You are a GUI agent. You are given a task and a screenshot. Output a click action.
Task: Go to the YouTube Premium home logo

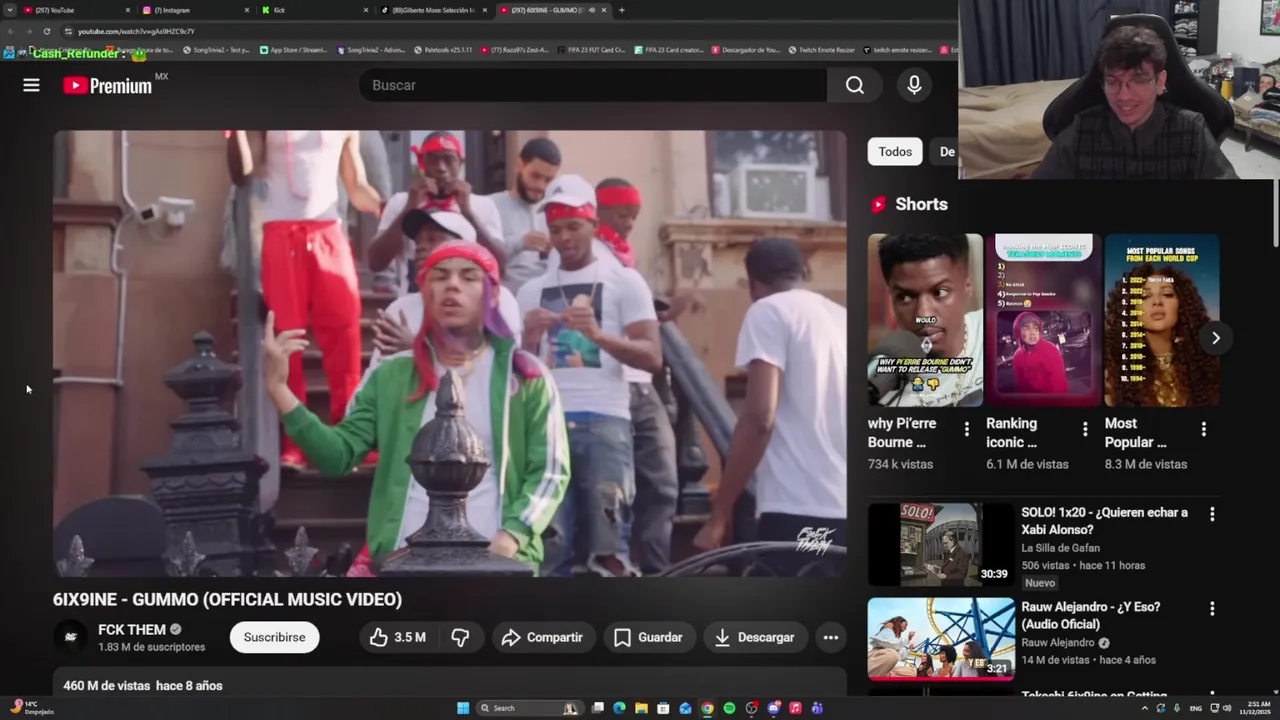pyautogui.click(x=108, y=86)
